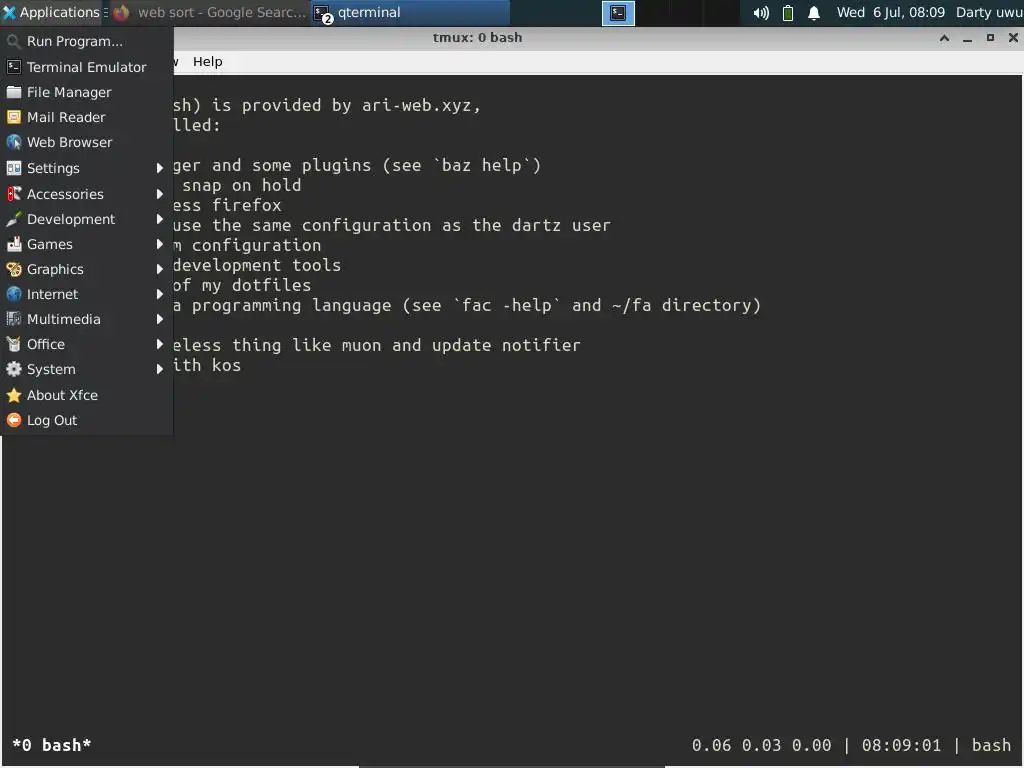Click the tmux: 0 bash window title
The height and width of the screenshot is (768, 1024).
coord(477,38)
